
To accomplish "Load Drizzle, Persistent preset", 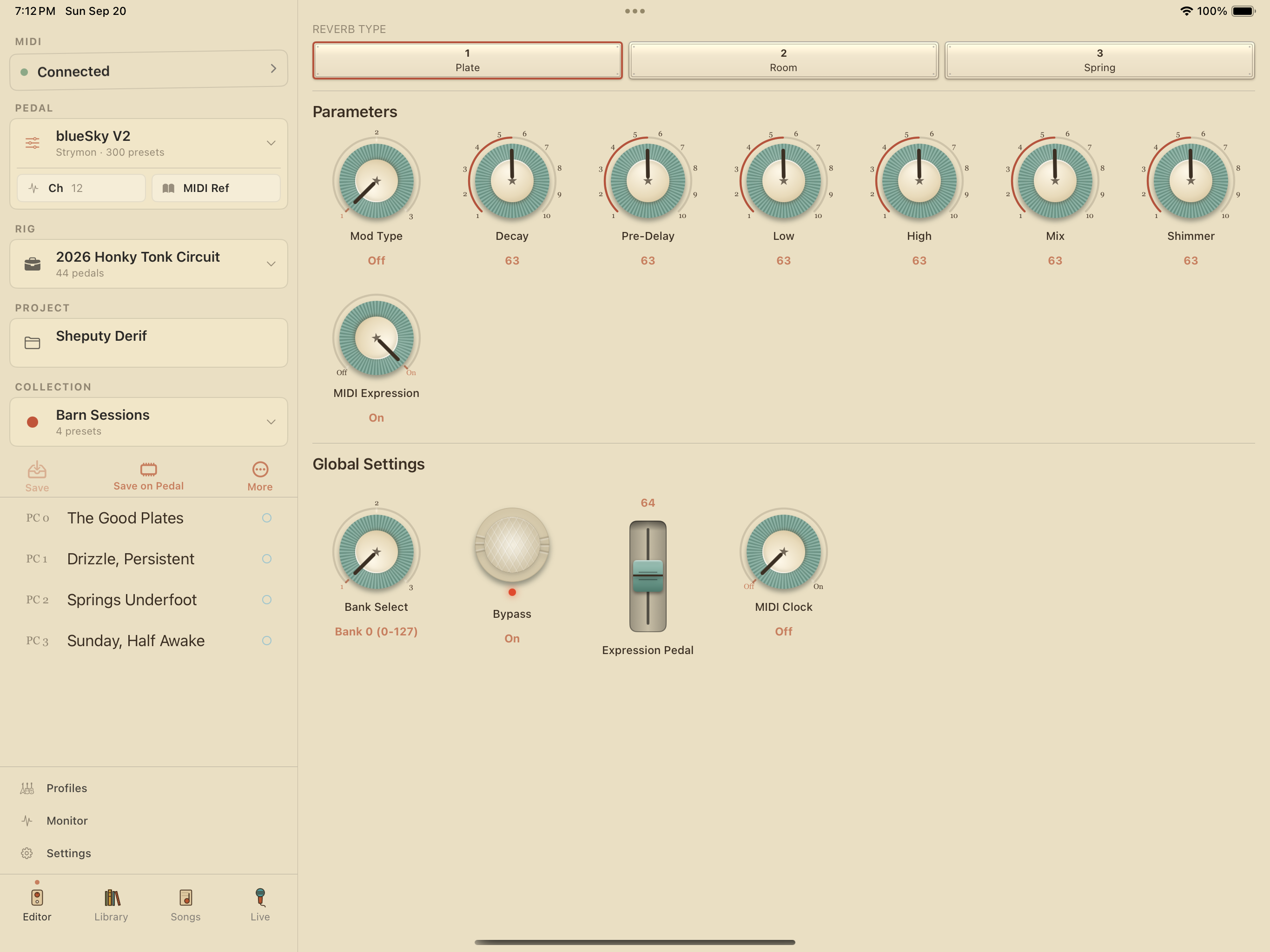I will (x=149, y=559).
